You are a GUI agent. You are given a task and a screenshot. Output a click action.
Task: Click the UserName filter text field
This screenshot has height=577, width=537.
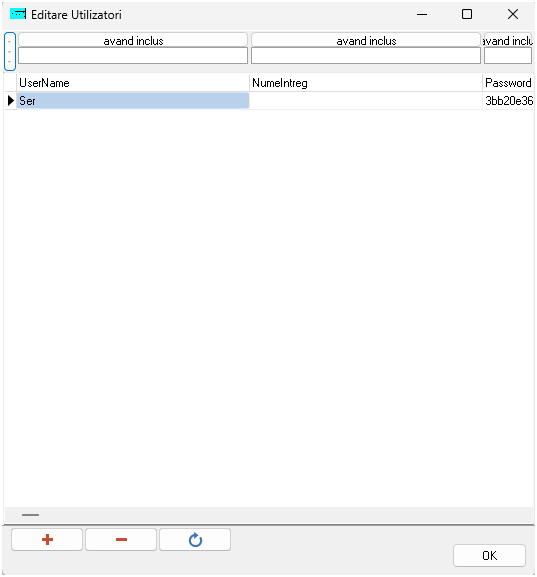(133, 56)
